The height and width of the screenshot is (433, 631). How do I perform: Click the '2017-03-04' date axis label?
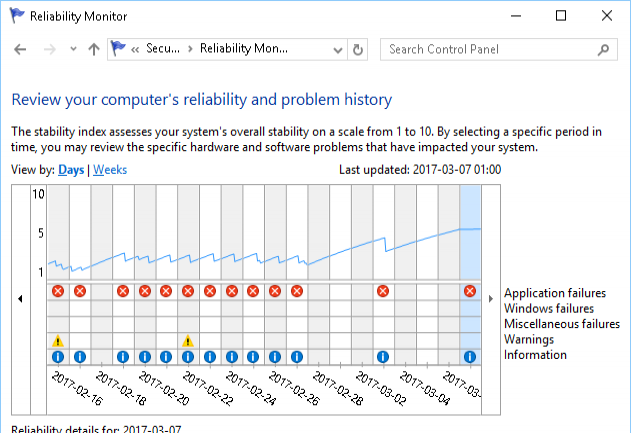(x=425, y=388)
